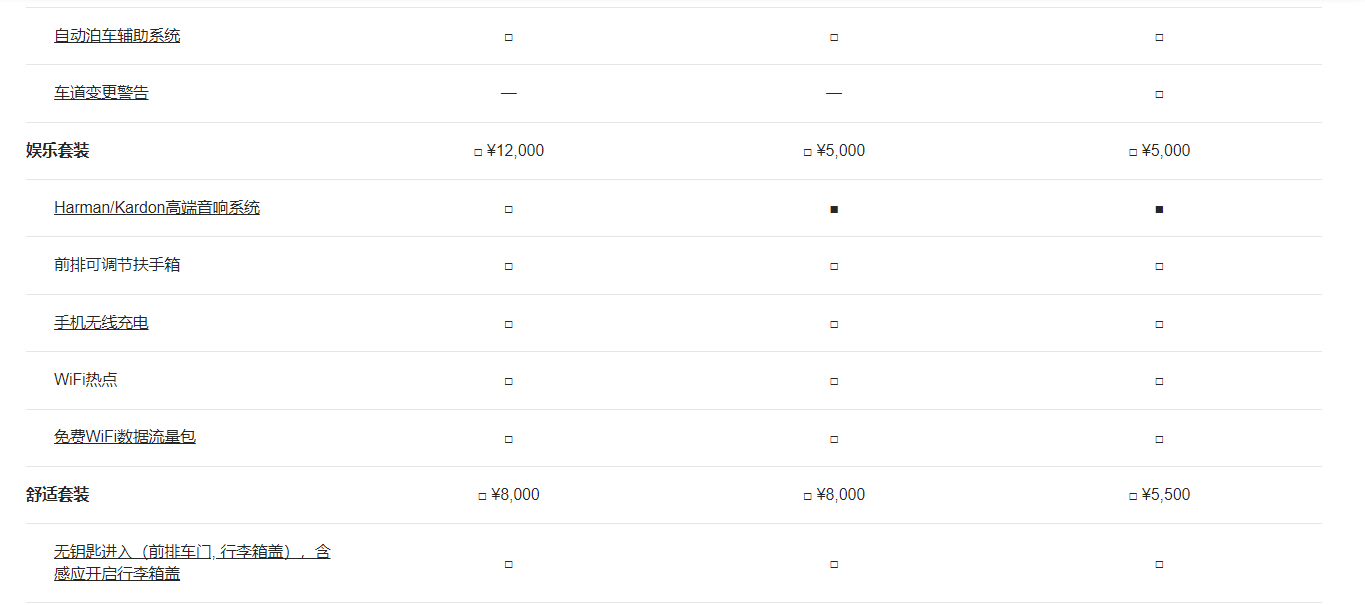Screen dimensions: 1365x605
Task: Click the 手机无线充电 feature link
Action: click(x=101, y=323)
